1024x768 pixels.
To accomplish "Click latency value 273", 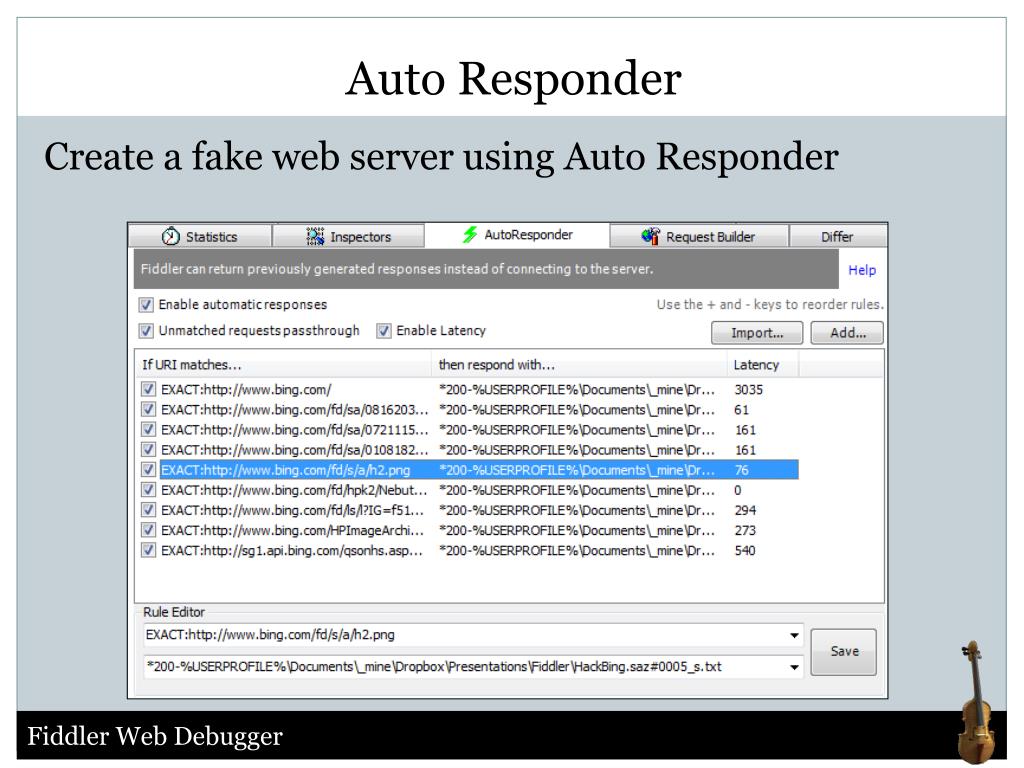I will pyautogui.click(x=745, y=531).
